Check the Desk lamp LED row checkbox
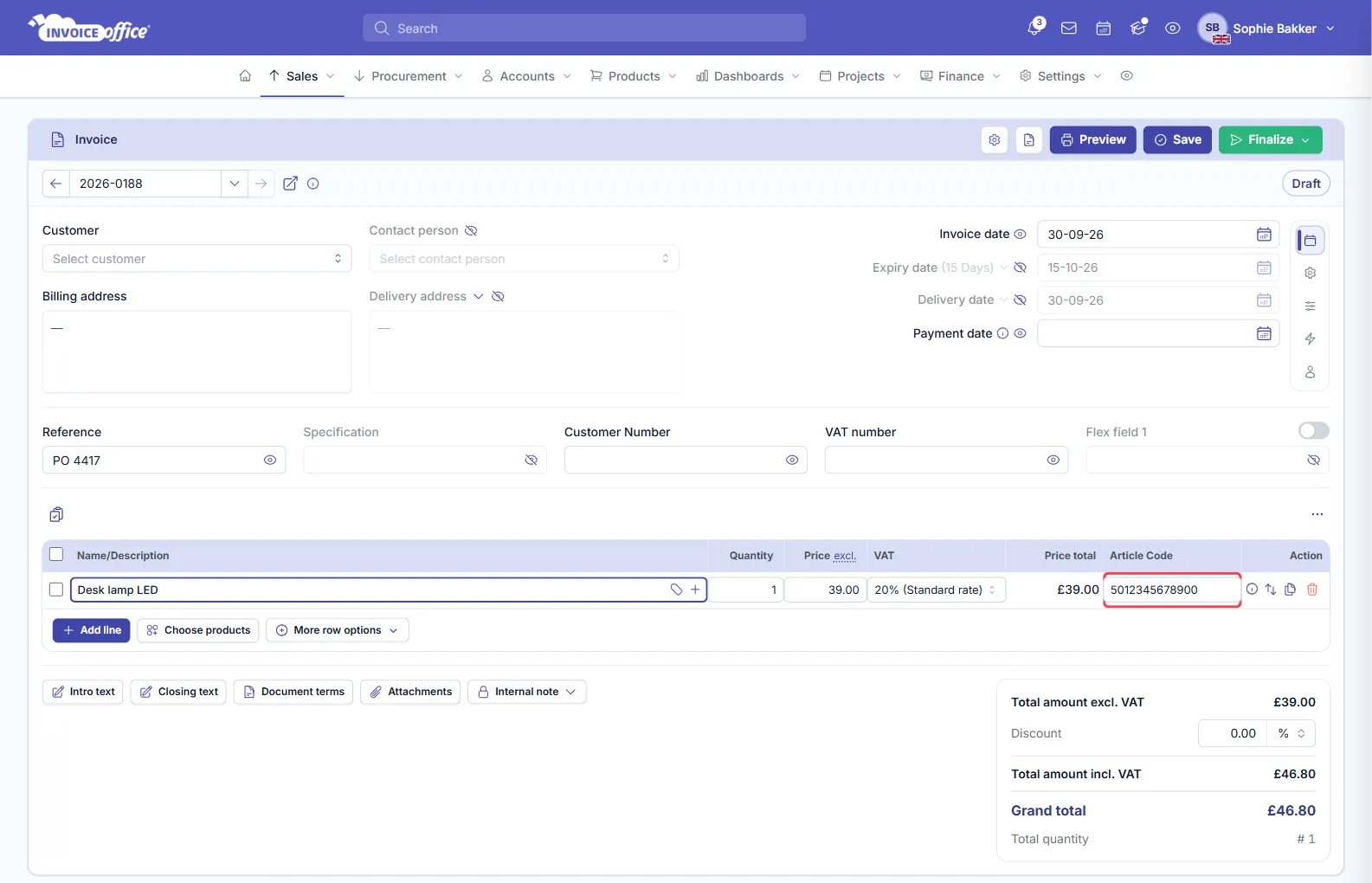The image size is (1372, 883). coord(56,590)
